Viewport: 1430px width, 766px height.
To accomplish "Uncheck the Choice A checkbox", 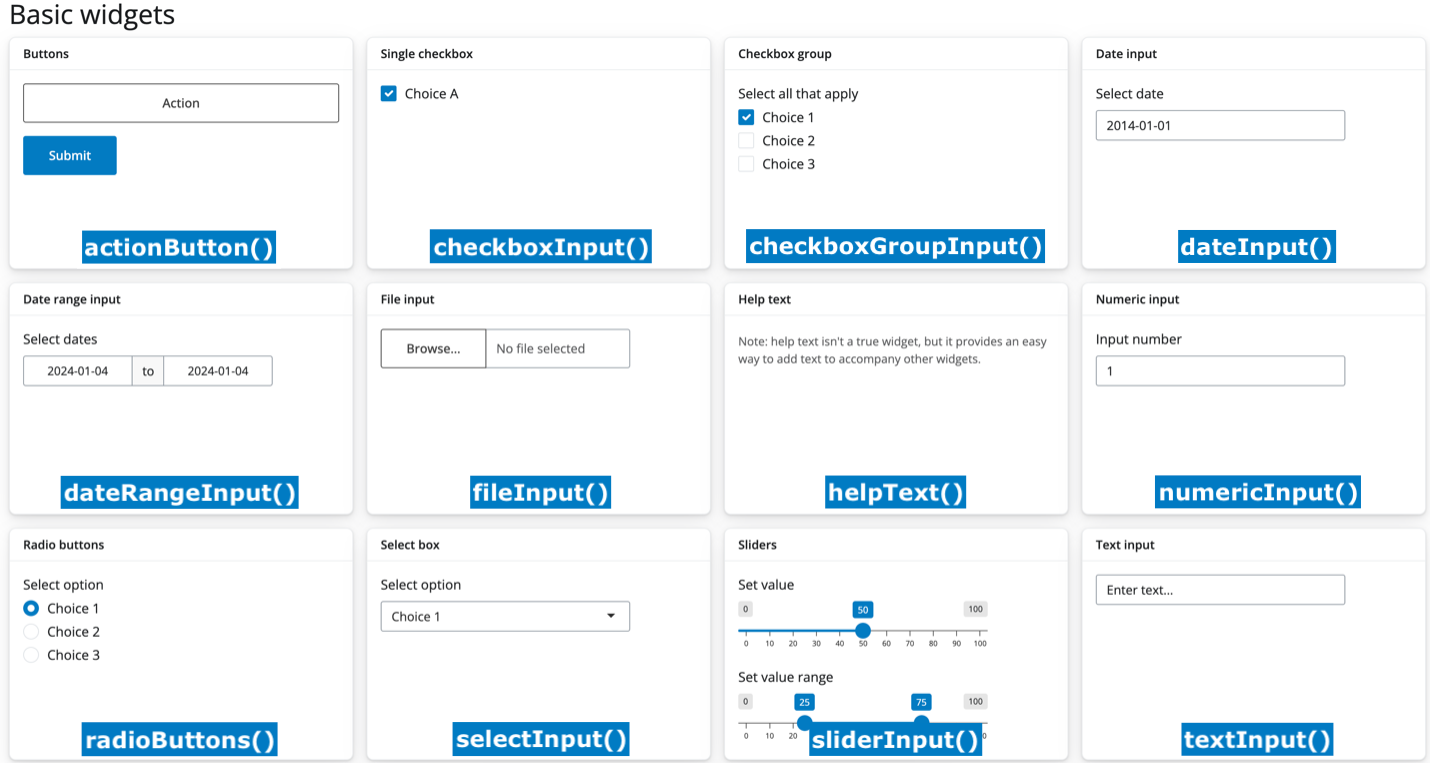I will click(389, 94).
